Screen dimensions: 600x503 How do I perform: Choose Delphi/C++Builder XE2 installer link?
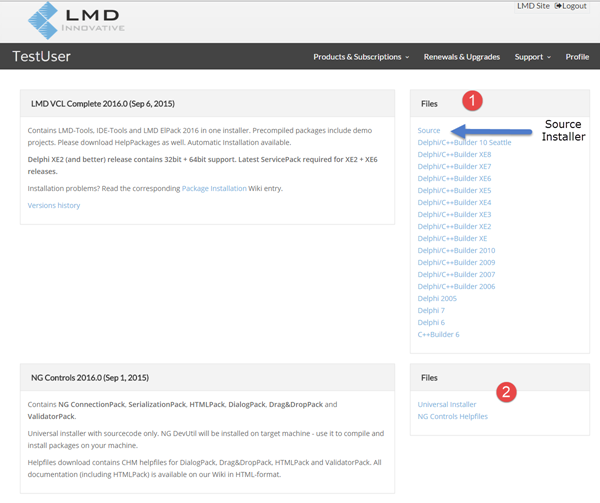click(454, 226)
